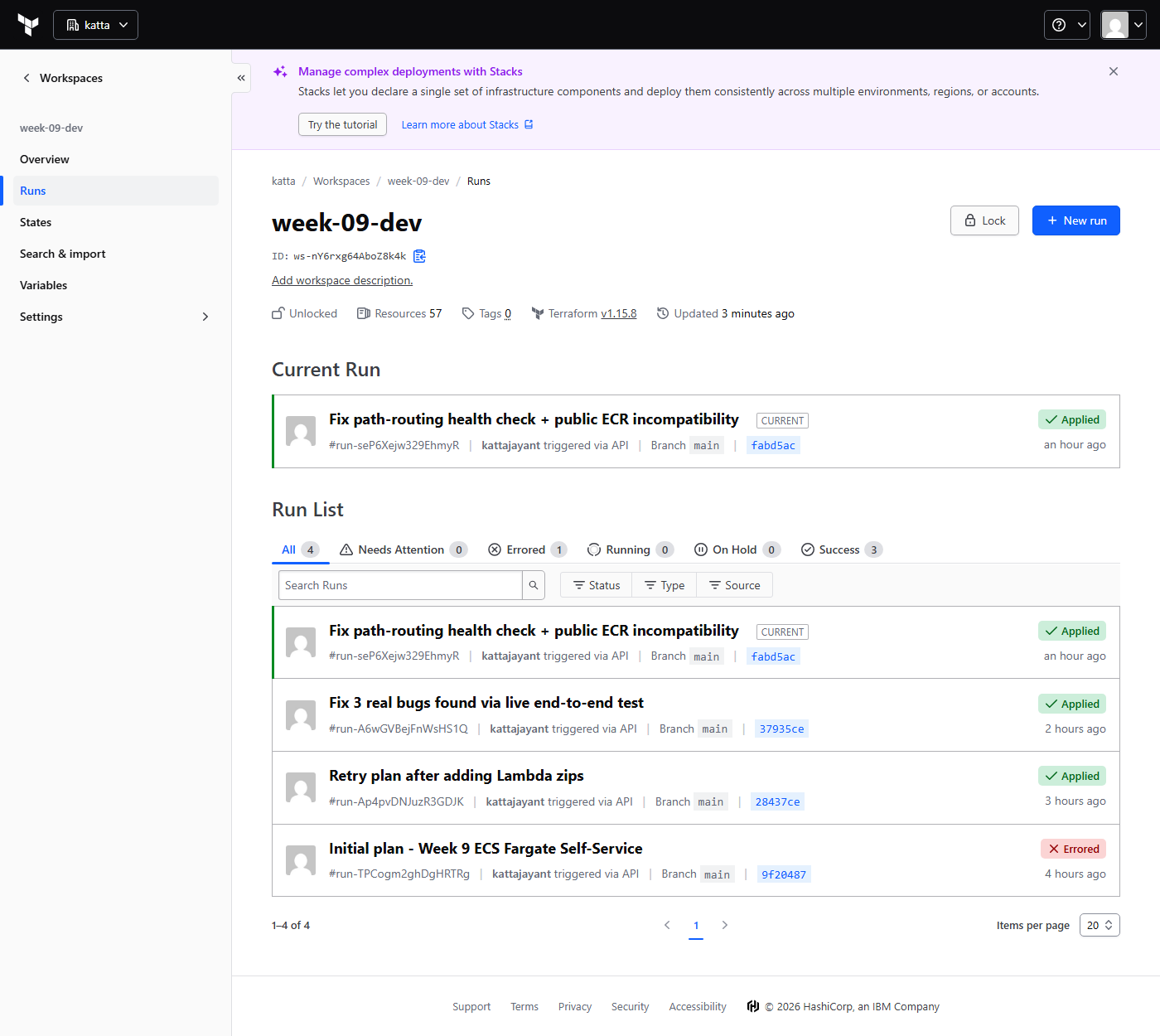Click the search magnifier button
1160x1036 pixels.
[x=534, y=585]
